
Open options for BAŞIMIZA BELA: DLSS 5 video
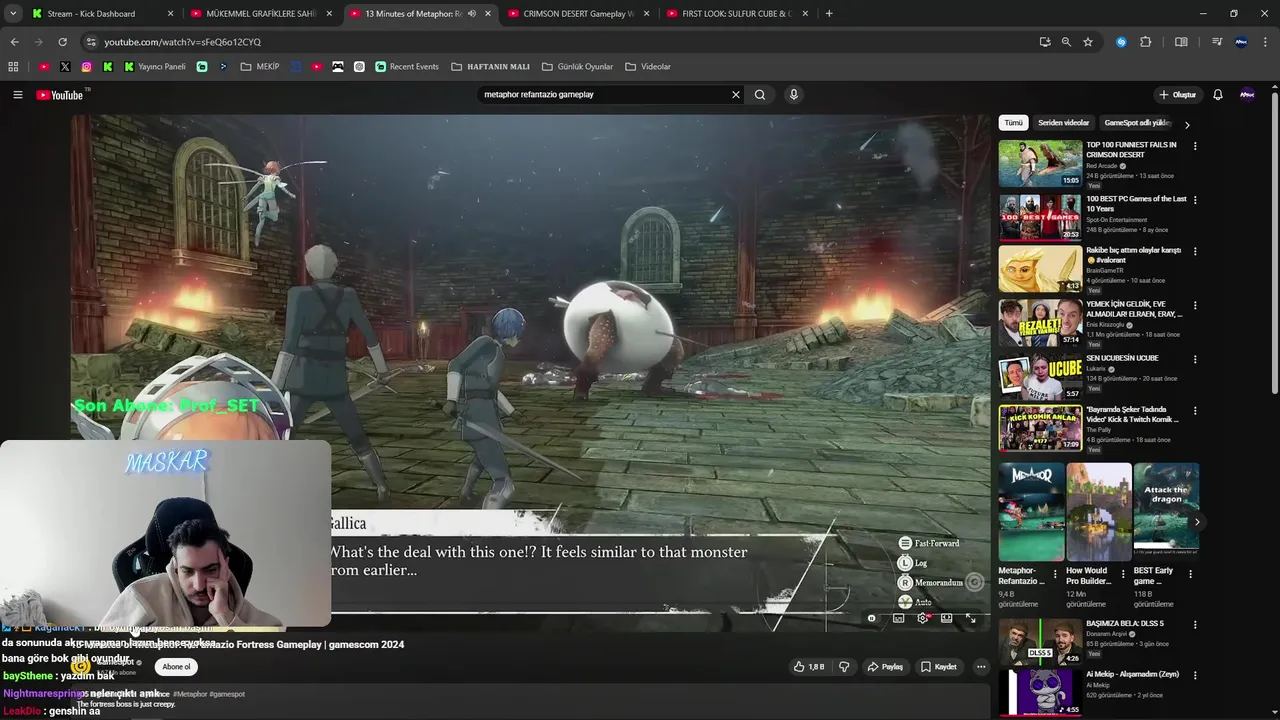point(1195,625)
